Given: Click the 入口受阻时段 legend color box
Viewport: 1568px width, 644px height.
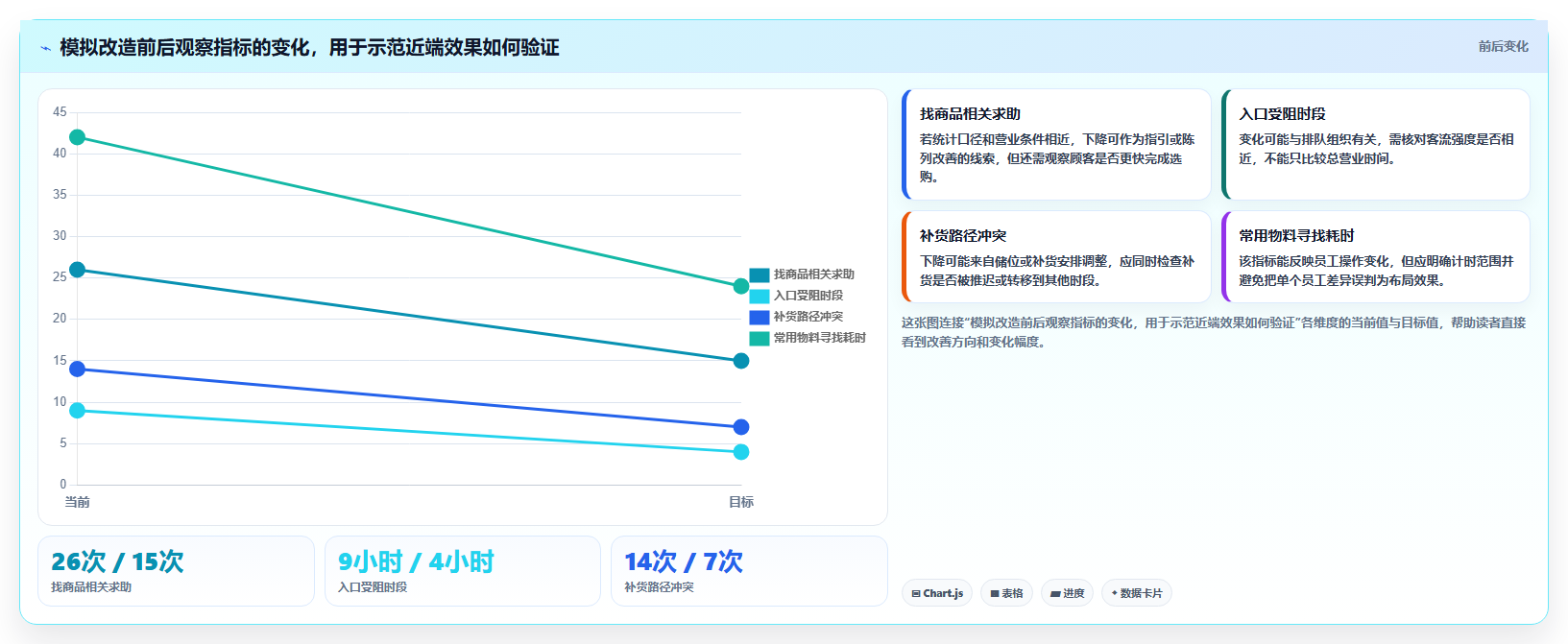Looking at the screenshot, I should click(760, 296).
